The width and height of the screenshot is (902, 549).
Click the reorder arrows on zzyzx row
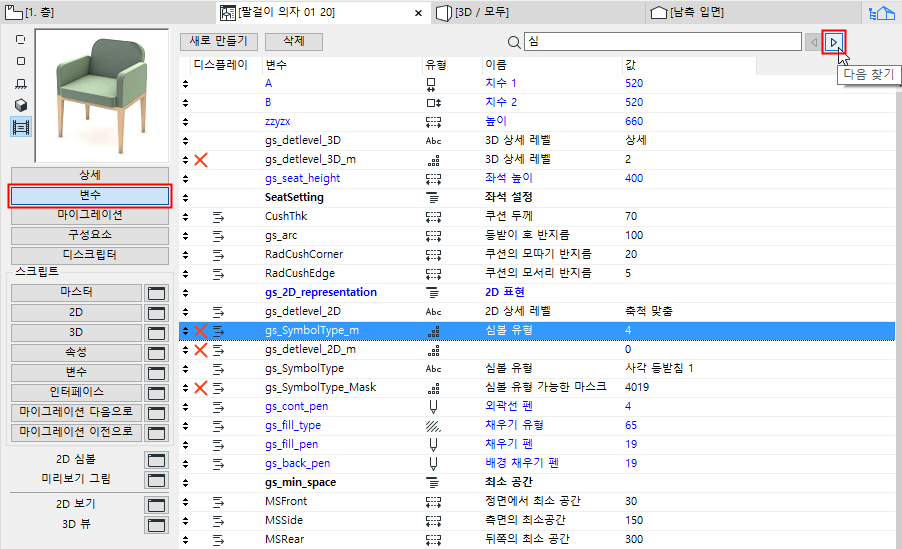185,122
